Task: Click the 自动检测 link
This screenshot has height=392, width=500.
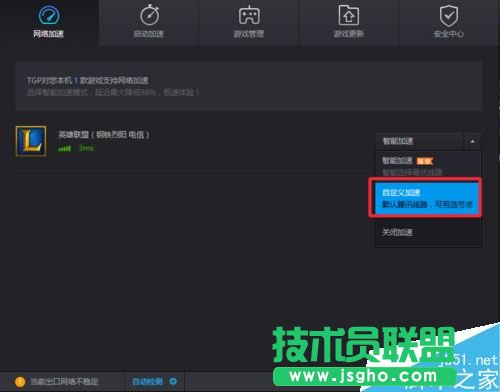Action: click(147, 381)
